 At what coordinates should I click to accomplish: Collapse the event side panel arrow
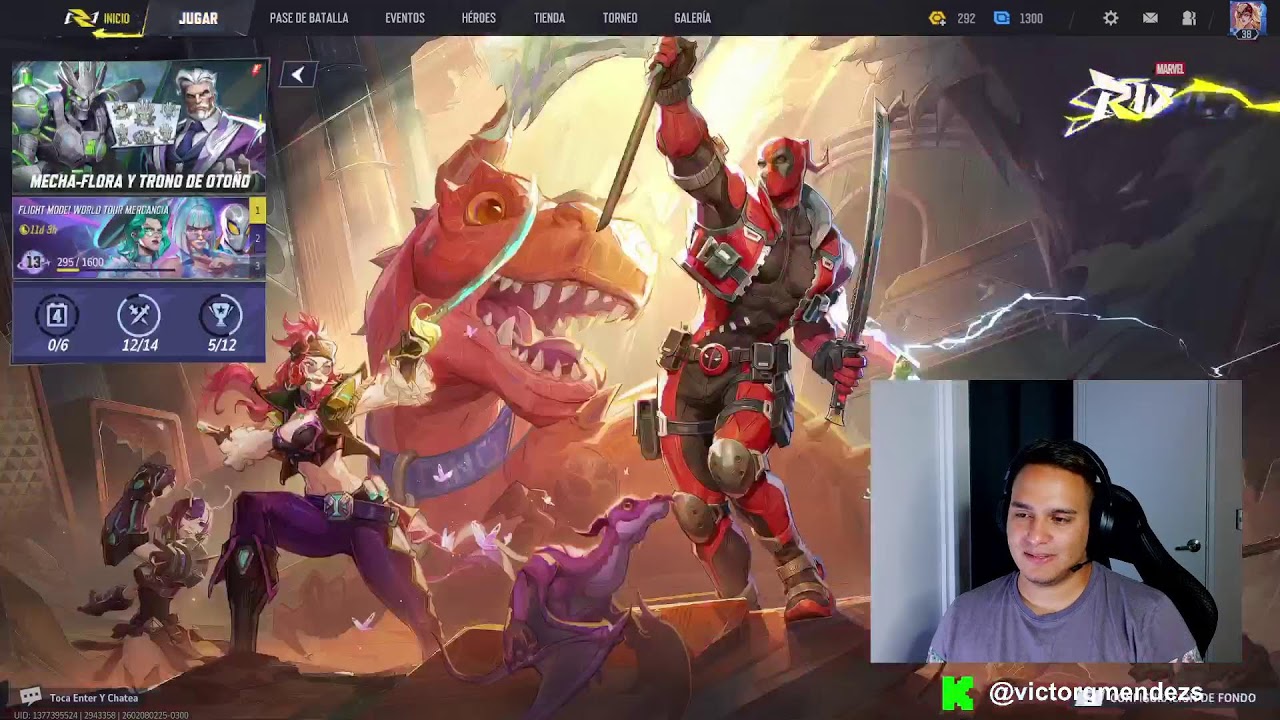point(298,74)
